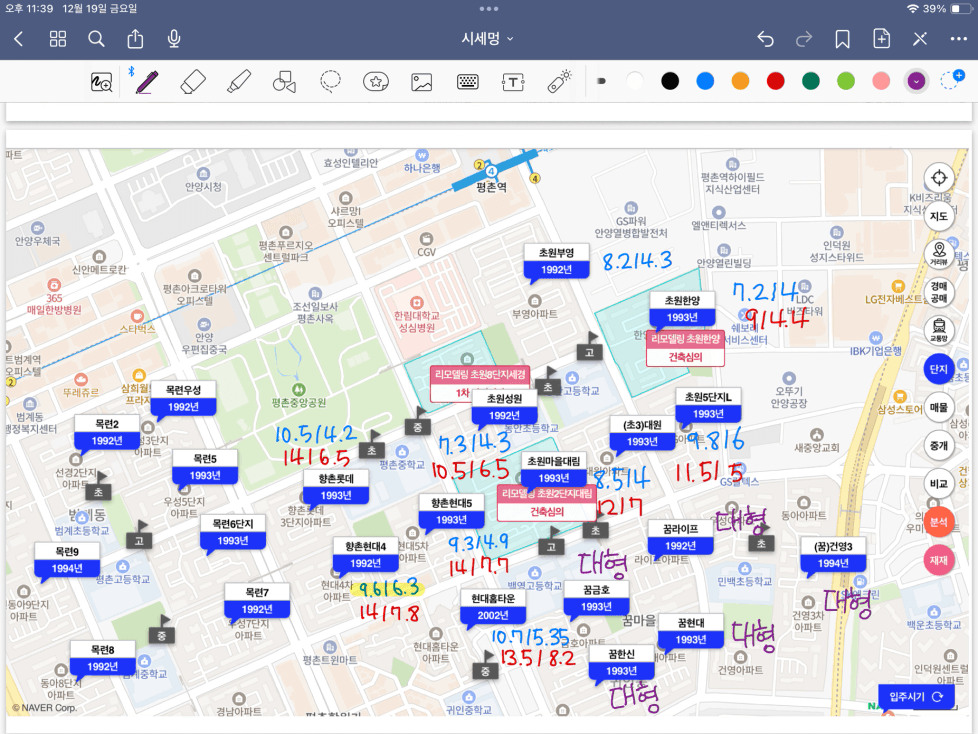Go back using the left chevron
The image size is (978, 734).
(x=19, y=39)
